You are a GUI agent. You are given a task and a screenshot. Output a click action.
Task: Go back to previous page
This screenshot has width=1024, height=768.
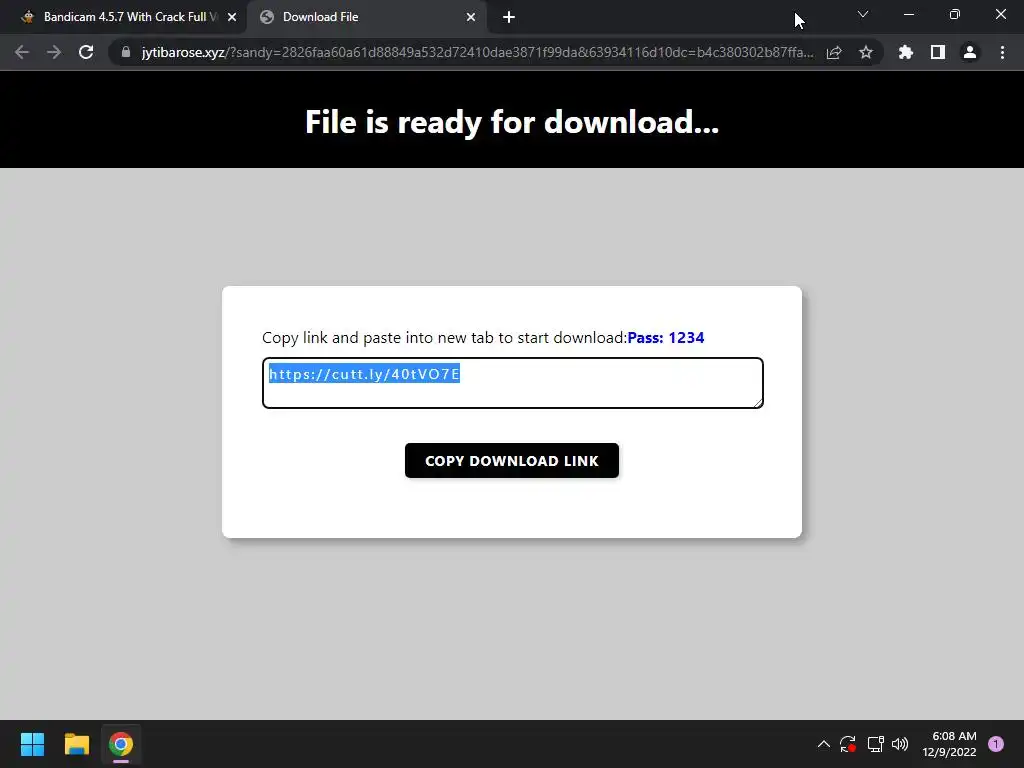click(22, 52)
